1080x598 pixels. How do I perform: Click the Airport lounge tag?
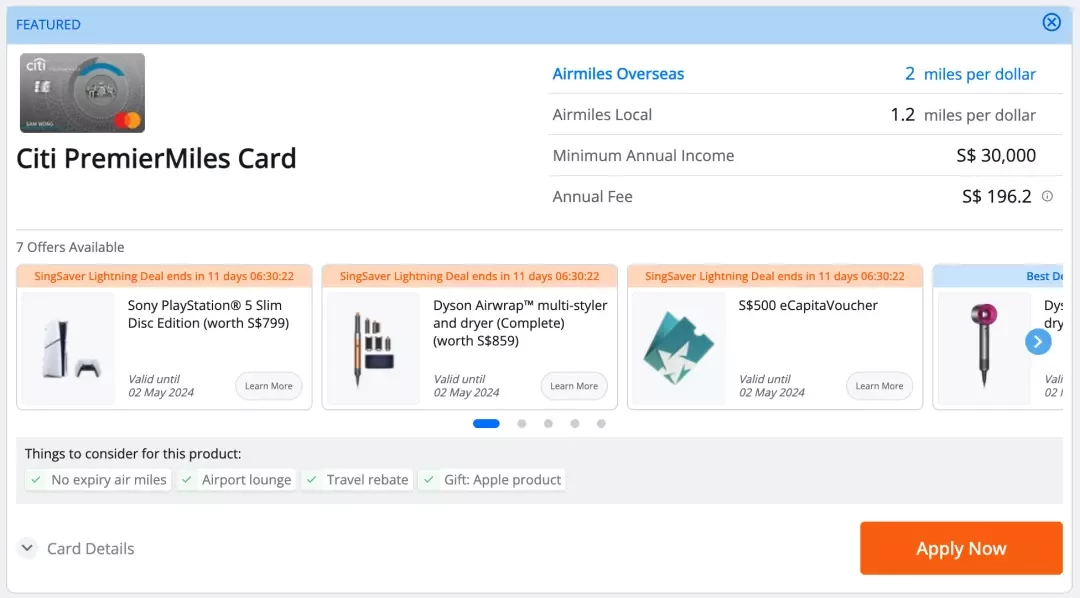click(236, 480)
